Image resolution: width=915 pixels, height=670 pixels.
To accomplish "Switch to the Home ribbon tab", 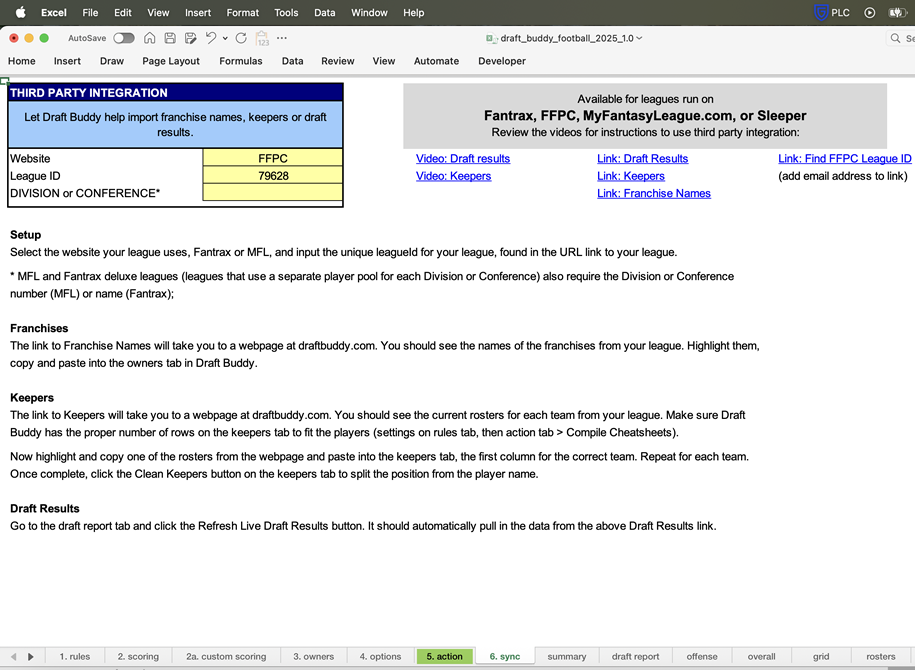I will pos(22,61).
